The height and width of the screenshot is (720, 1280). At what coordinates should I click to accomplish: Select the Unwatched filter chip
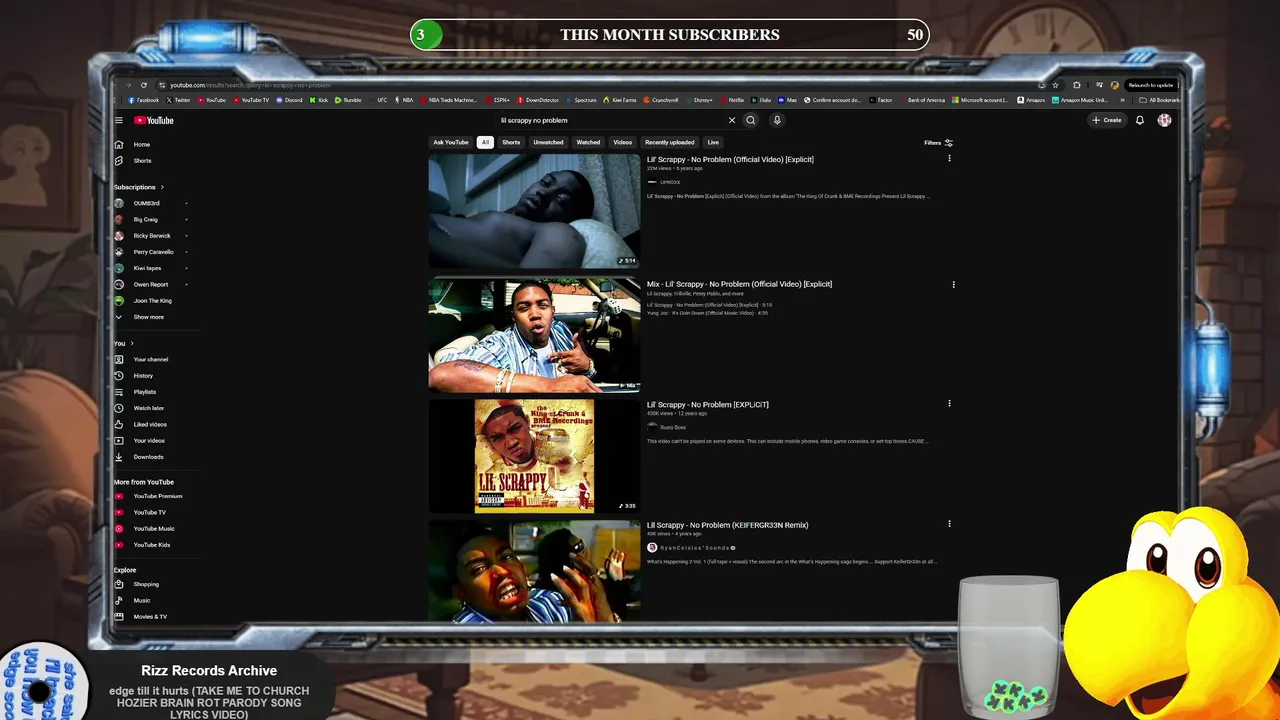point(548,142)
